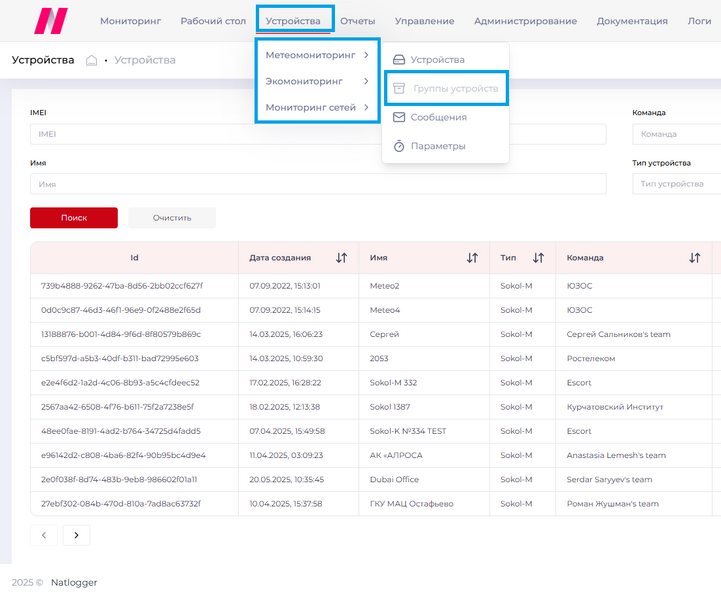
Task: Click АК «АЛРОСА device name
Action: tap(396, 455)
